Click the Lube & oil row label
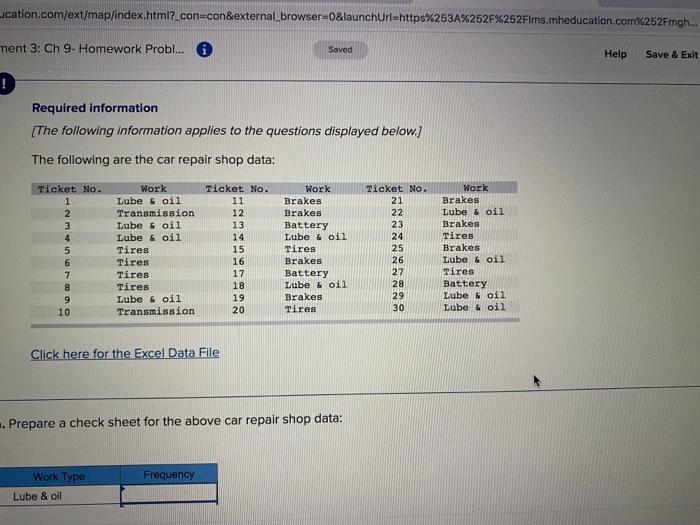 click(x=38, y=496)
